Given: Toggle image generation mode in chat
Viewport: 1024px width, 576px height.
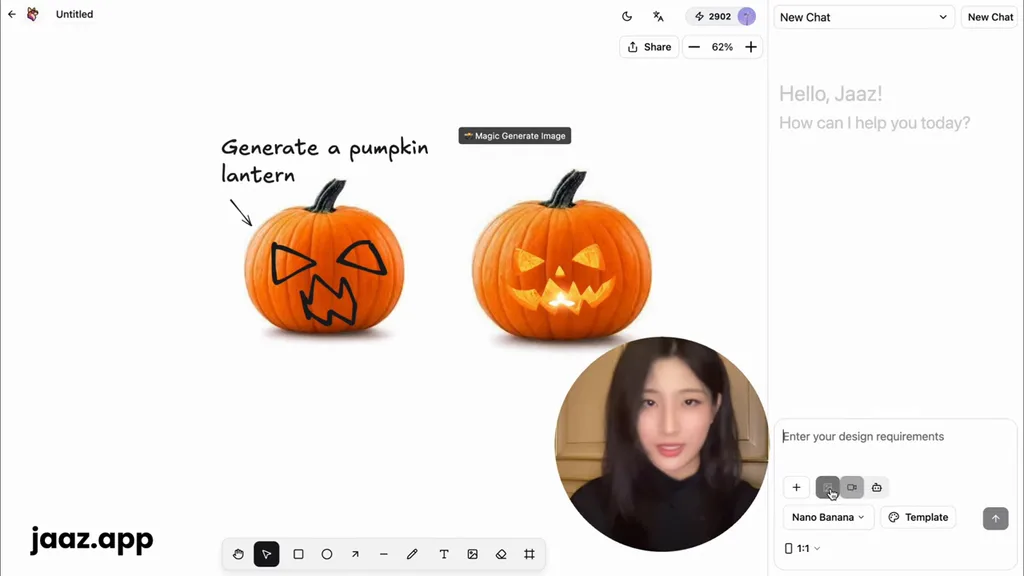Looking at the screenshot, I should point(827,487).
